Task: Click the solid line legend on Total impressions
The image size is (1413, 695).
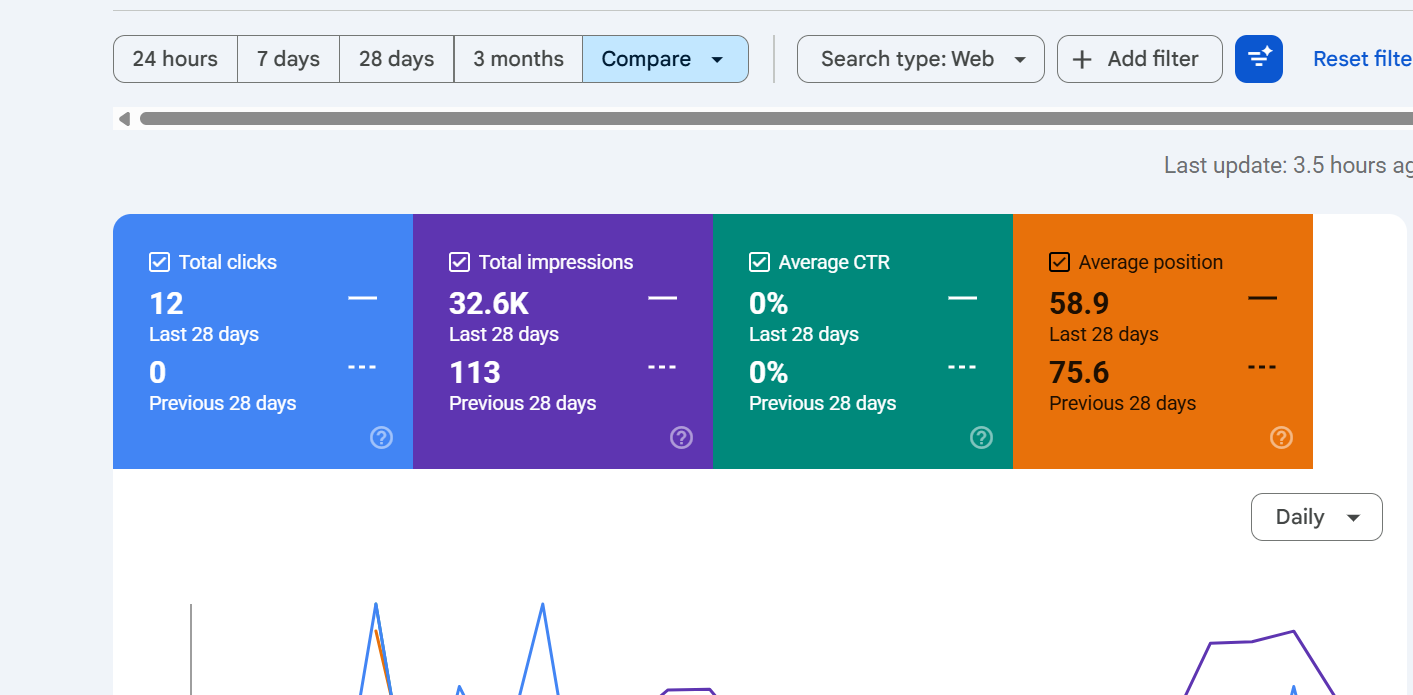Action: pyautogui.click(x=662, y=297)
